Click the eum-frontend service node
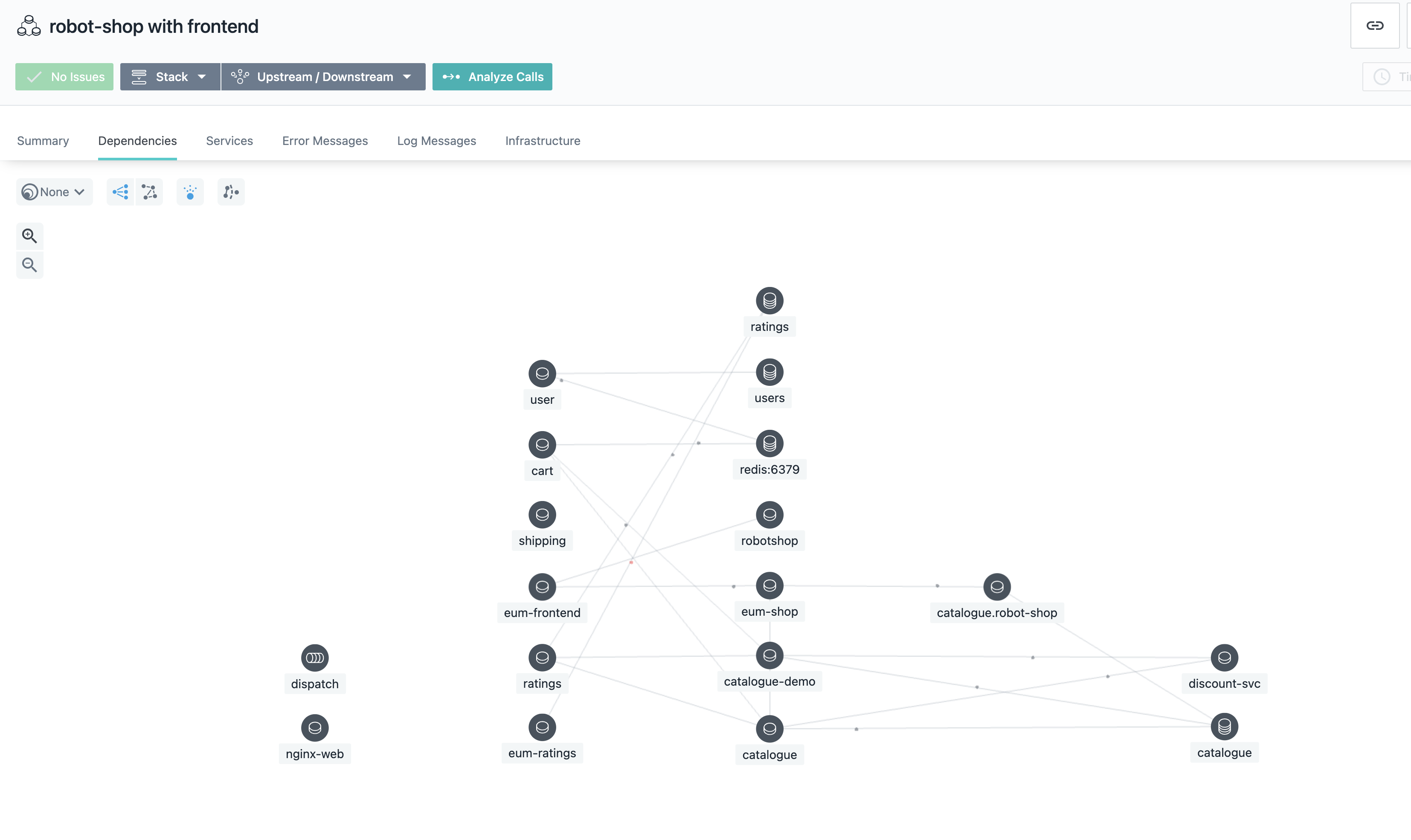Viewport: 1411px width, 840px height. pyautogui.click(x=542, y=587)
